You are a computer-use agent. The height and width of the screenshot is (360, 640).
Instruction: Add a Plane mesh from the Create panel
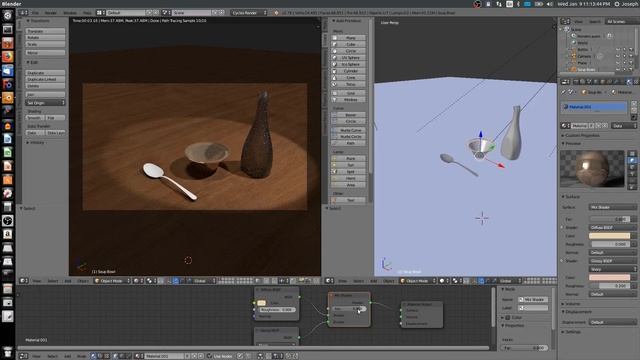pos(348,38)
